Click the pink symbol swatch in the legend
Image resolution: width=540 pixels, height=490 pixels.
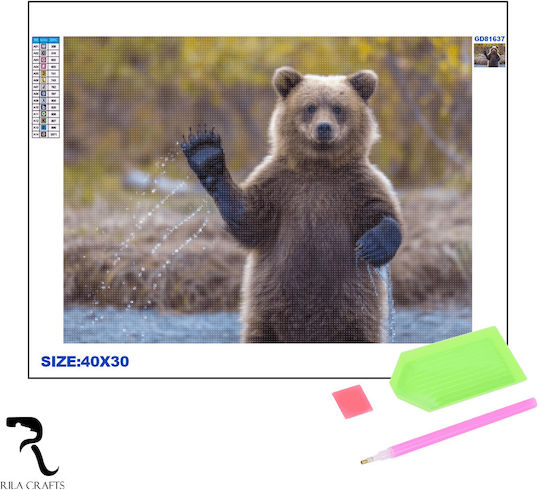click(44, 67)
